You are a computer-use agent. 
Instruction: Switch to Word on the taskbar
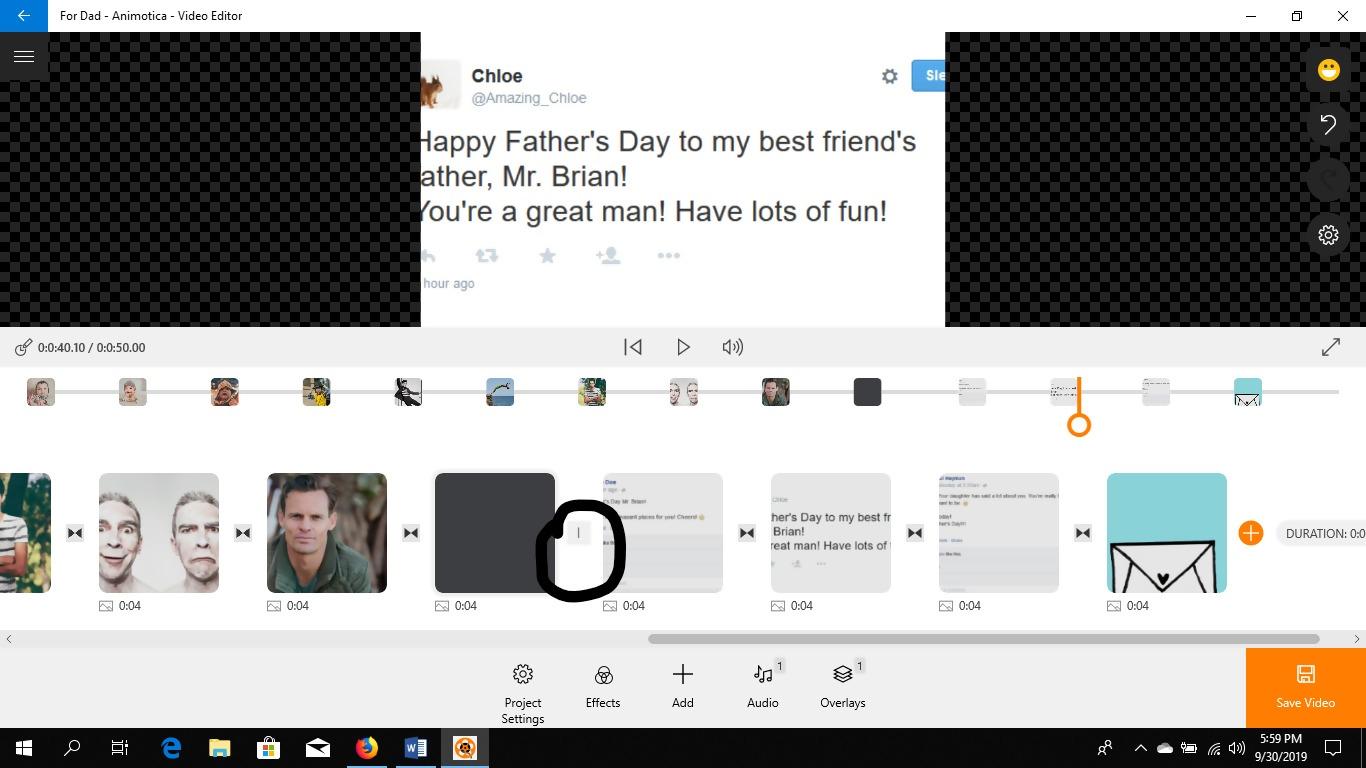(416, 748)
